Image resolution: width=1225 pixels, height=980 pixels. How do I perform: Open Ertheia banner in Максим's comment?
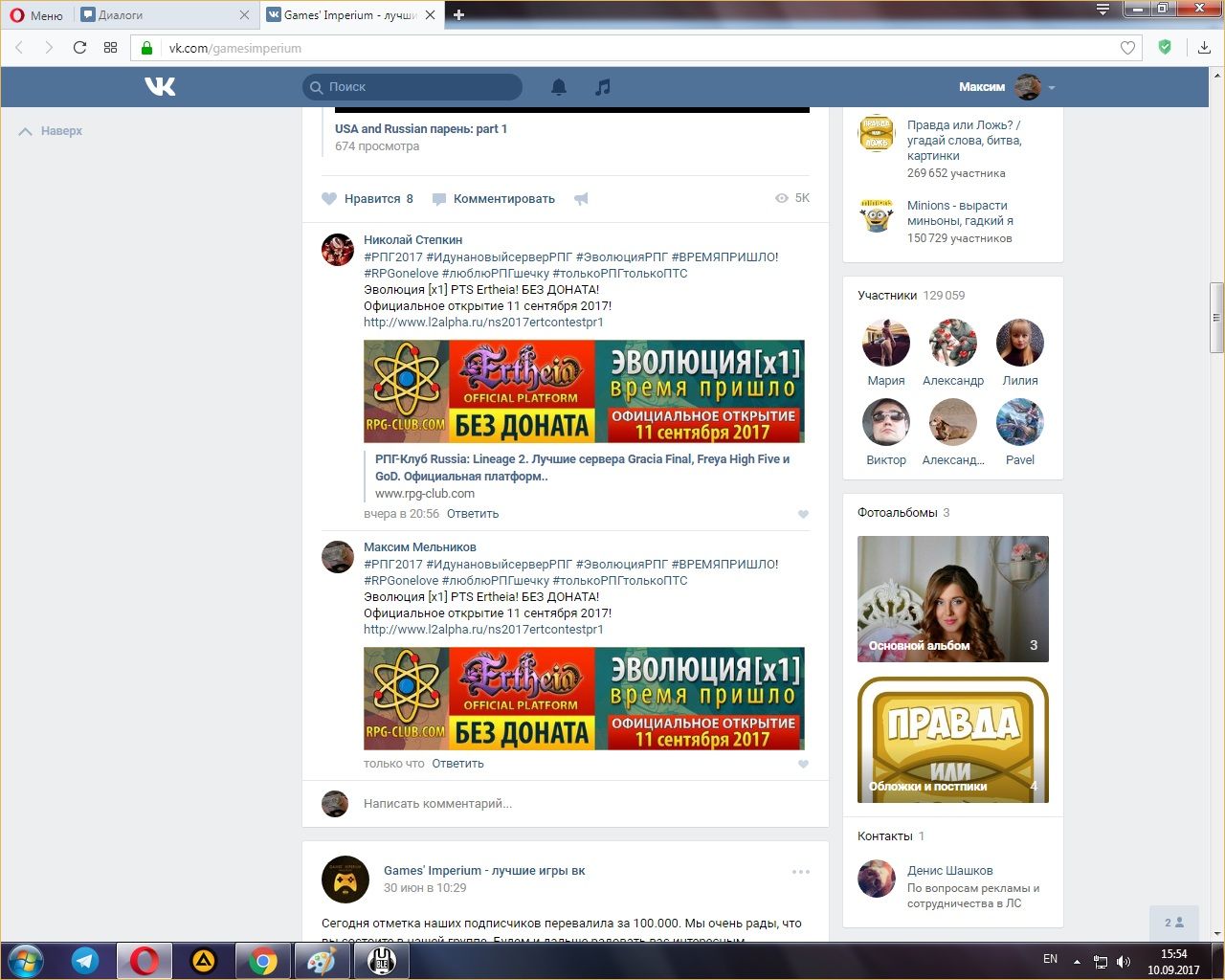584,699
